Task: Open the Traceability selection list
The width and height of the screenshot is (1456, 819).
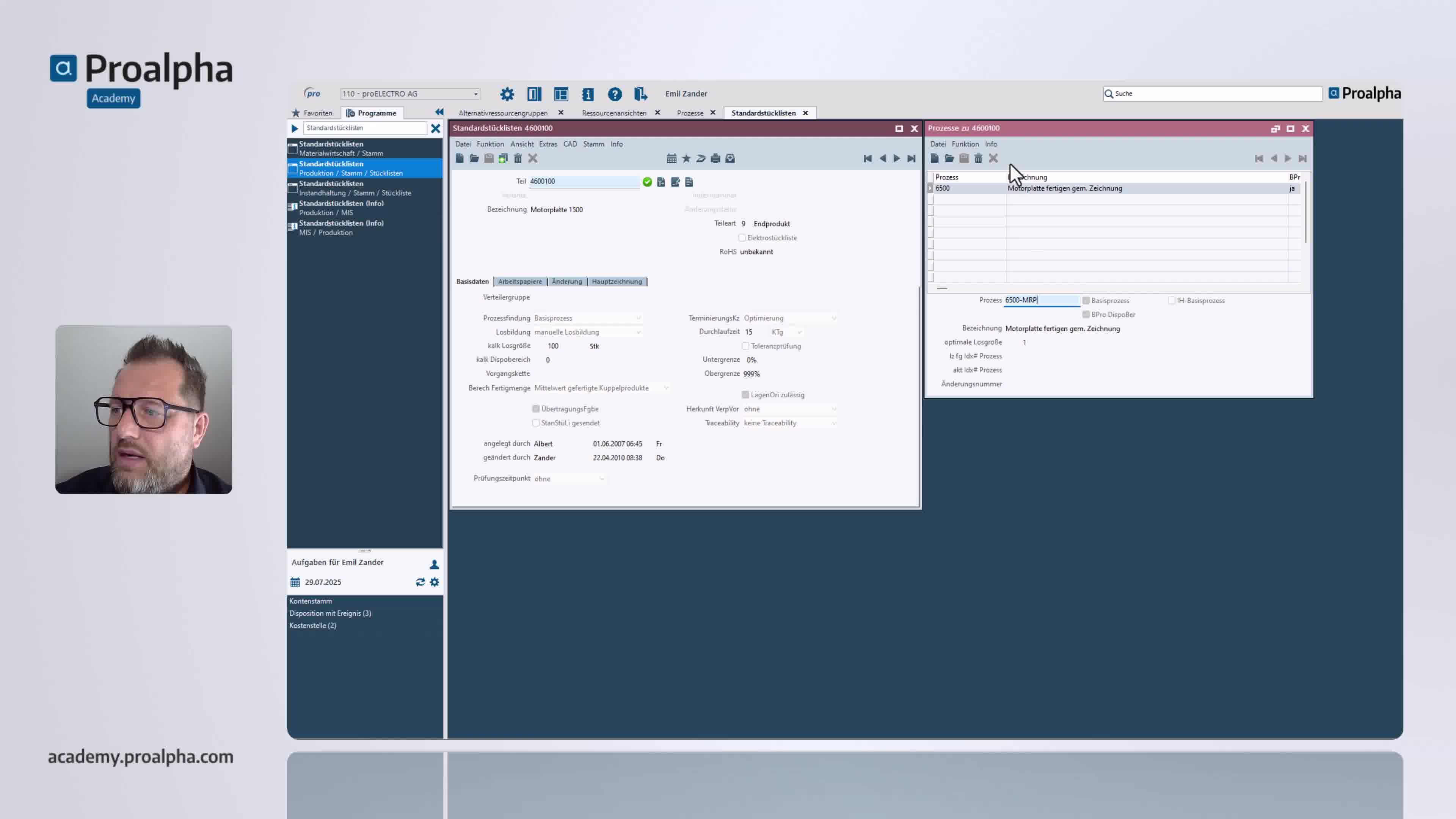Action: click(834, 423)
